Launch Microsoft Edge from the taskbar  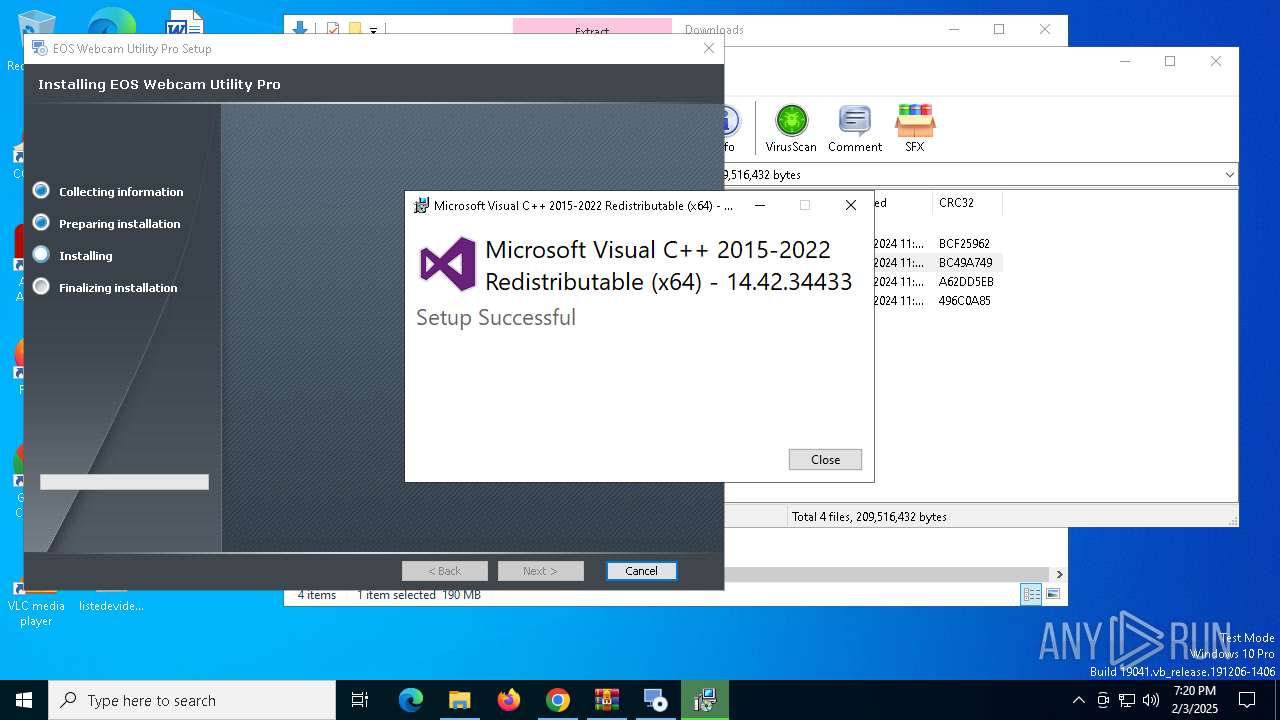(411, 700)
